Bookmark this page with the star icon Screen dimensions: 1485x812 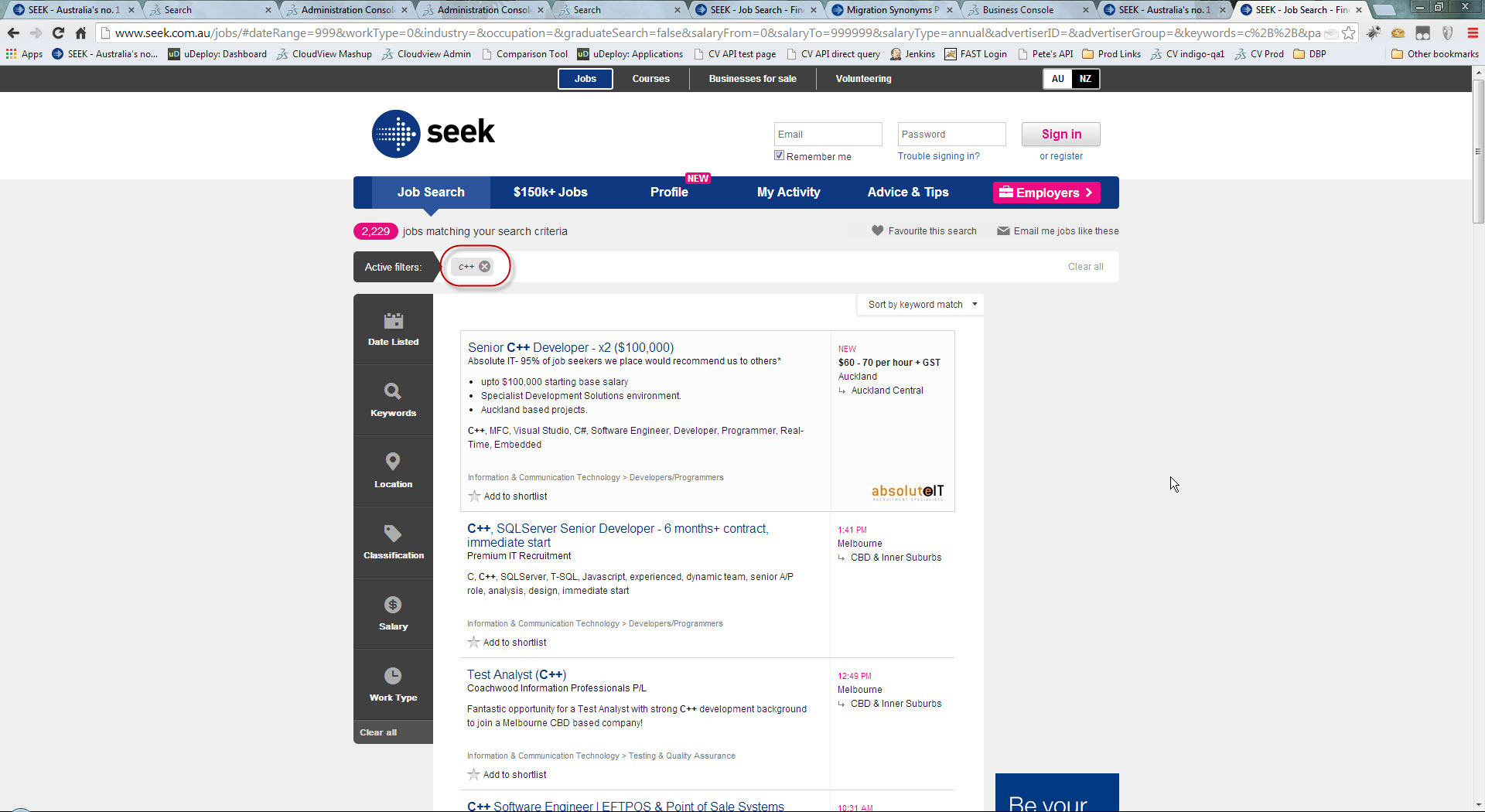point(1348,32)
